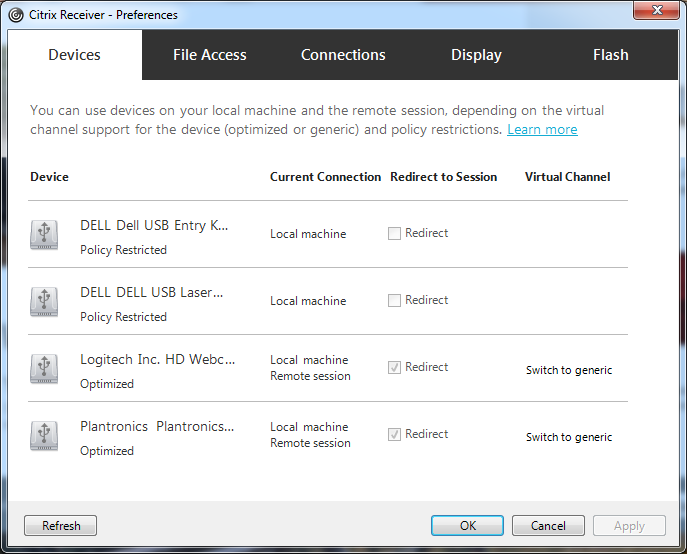The width and height of the screenshot is (687, 554).
Task: Open the Learn more link
Action: pos(542,130)
